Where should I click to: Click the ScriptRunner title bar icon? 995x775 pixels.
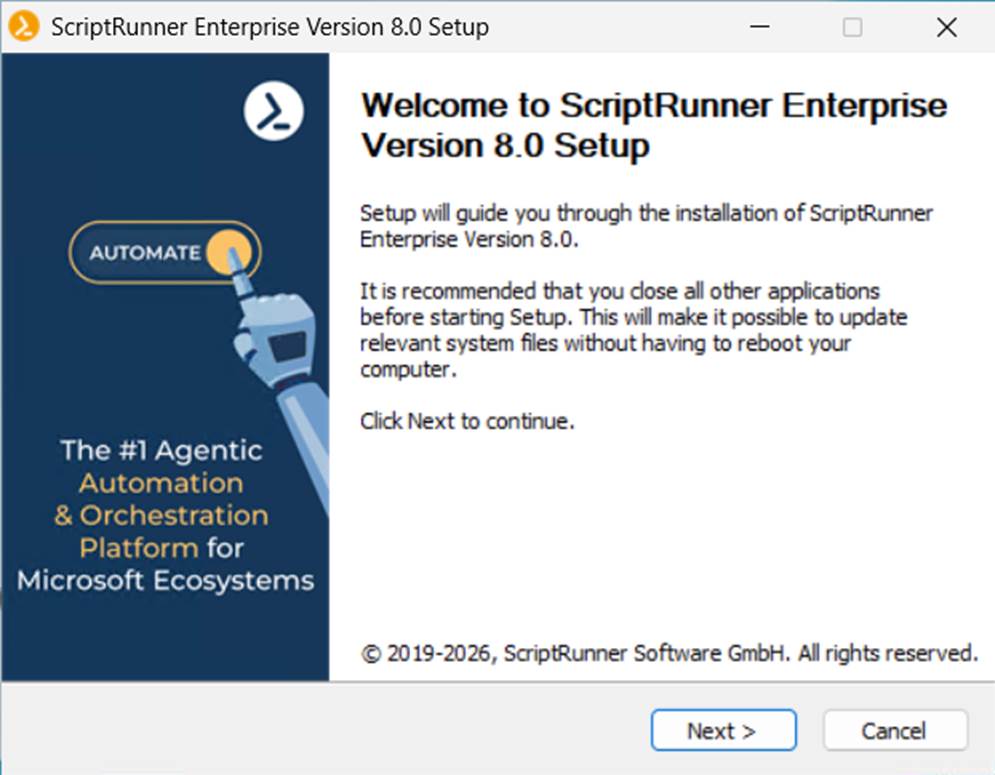[x=23, y=27]
